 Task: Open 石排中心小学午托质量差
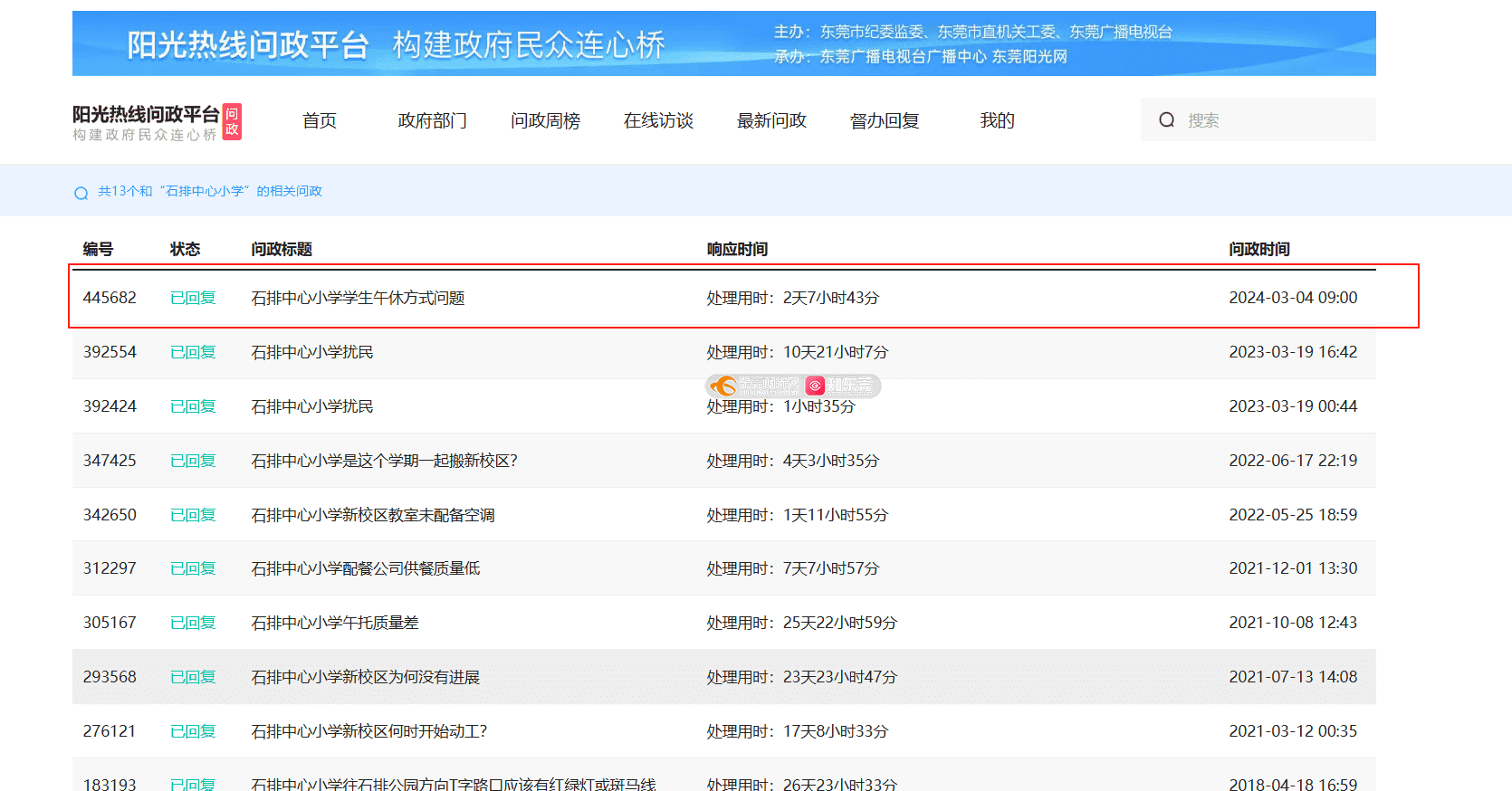(x=335, y=623)
